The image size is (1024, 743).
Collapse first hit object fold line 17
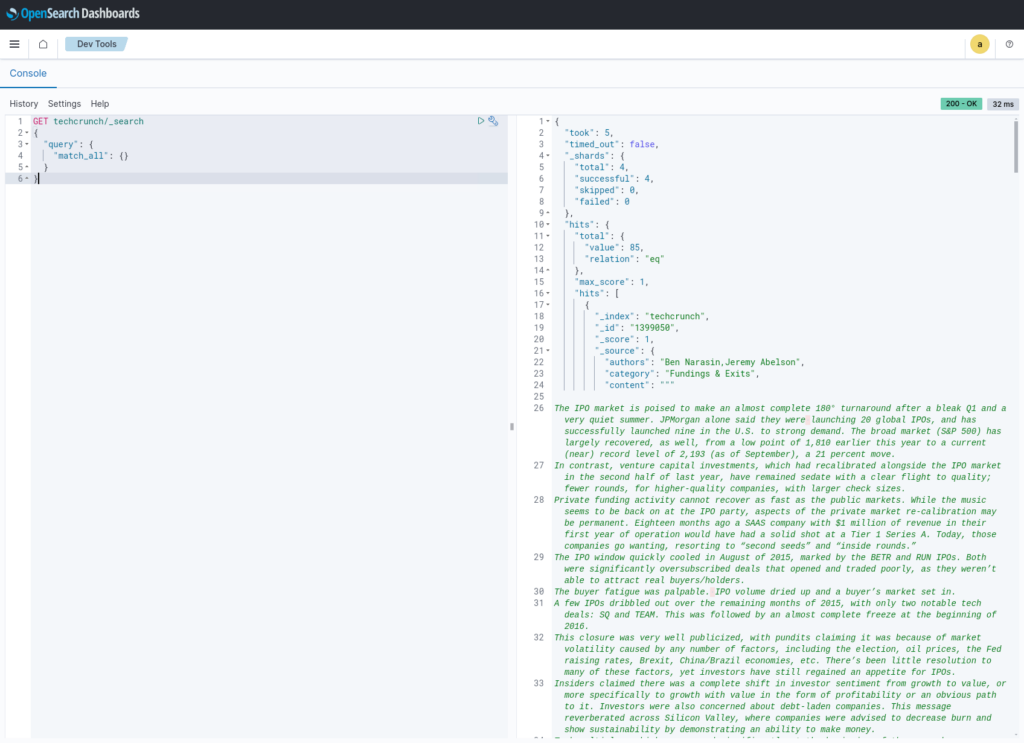tap(548, 305)
